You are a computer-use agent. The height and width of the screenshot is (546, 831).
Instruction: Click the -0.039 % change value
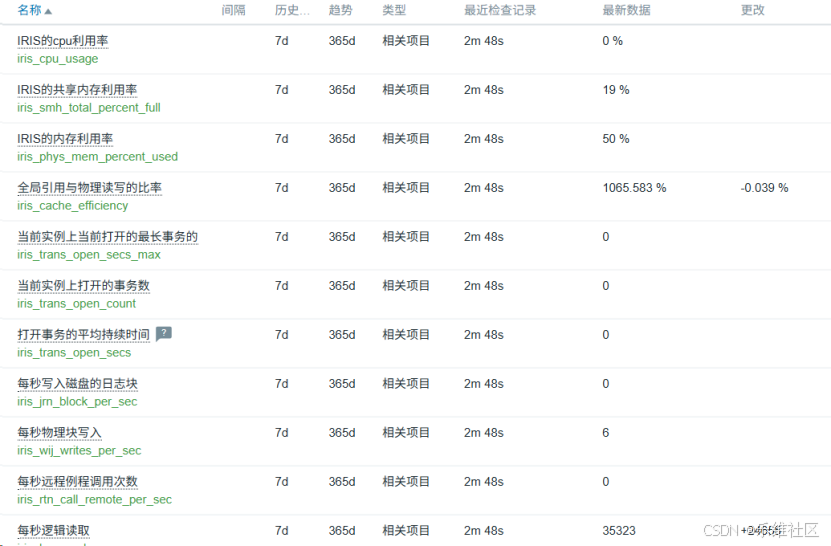(764, 188)
